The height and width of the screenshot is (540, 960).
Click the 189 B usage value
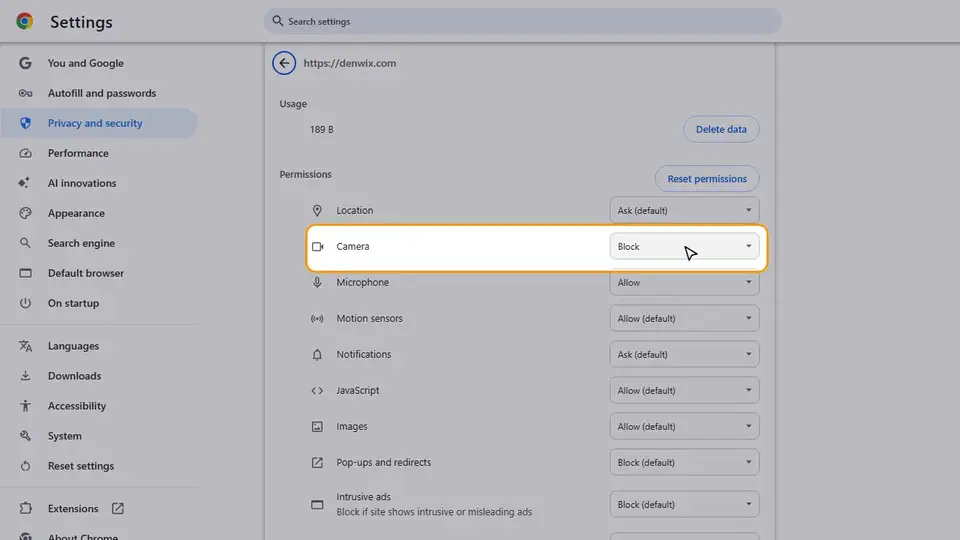point(321,129)
